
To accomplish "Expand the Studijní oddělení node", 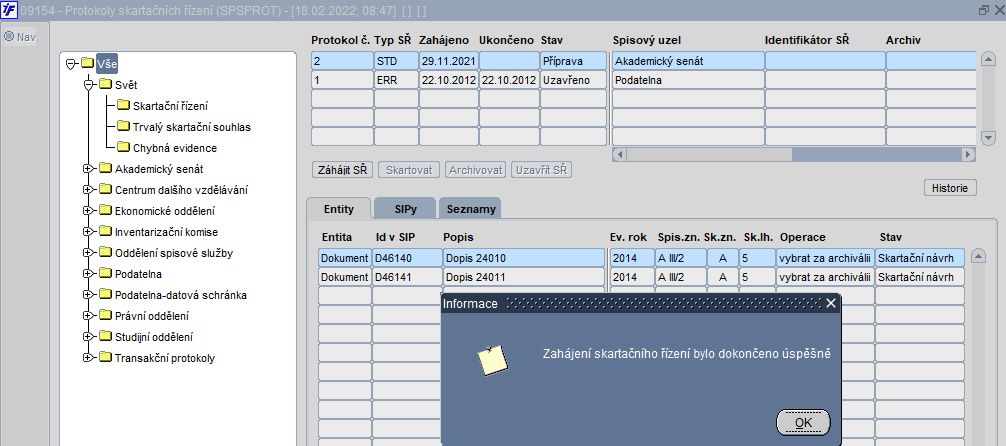I will click(88, 337).
